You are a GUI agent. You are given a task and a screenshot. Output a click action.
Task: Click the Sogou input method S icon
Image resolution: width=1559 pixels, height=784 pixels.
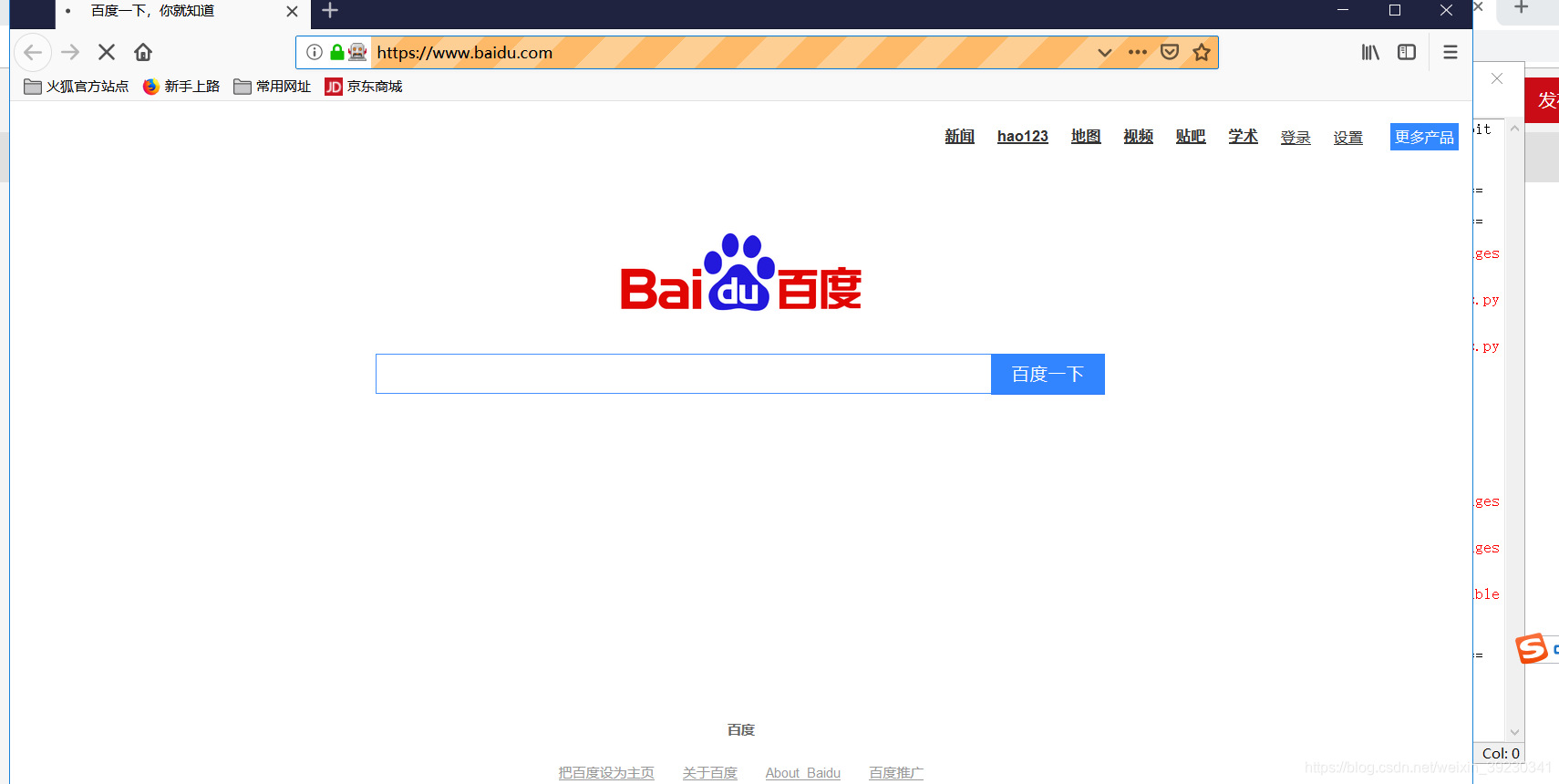pyautogui.click(x=1532, y=649)
